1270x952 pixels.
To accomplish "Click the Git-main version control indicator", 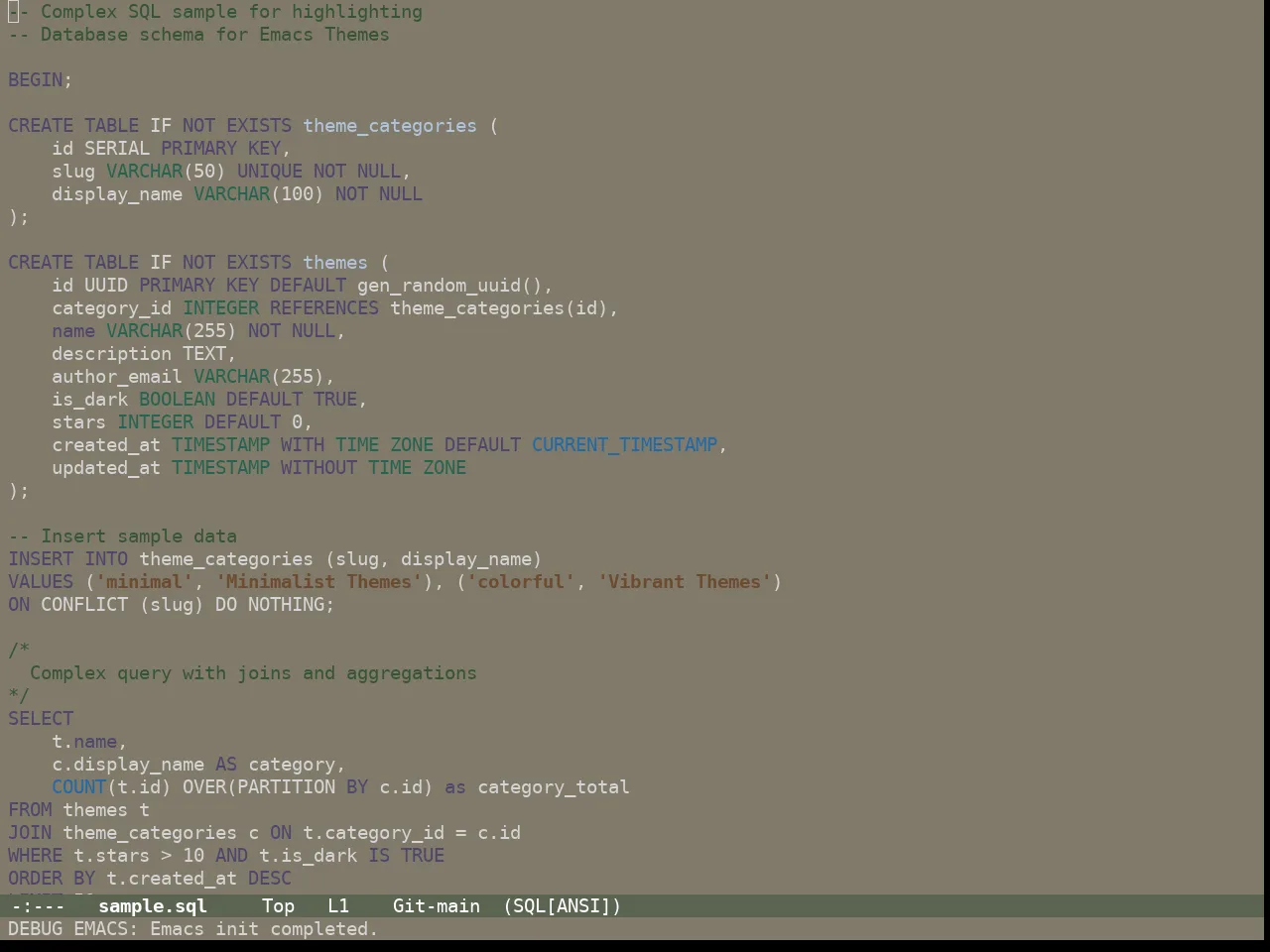I will 437,906.
